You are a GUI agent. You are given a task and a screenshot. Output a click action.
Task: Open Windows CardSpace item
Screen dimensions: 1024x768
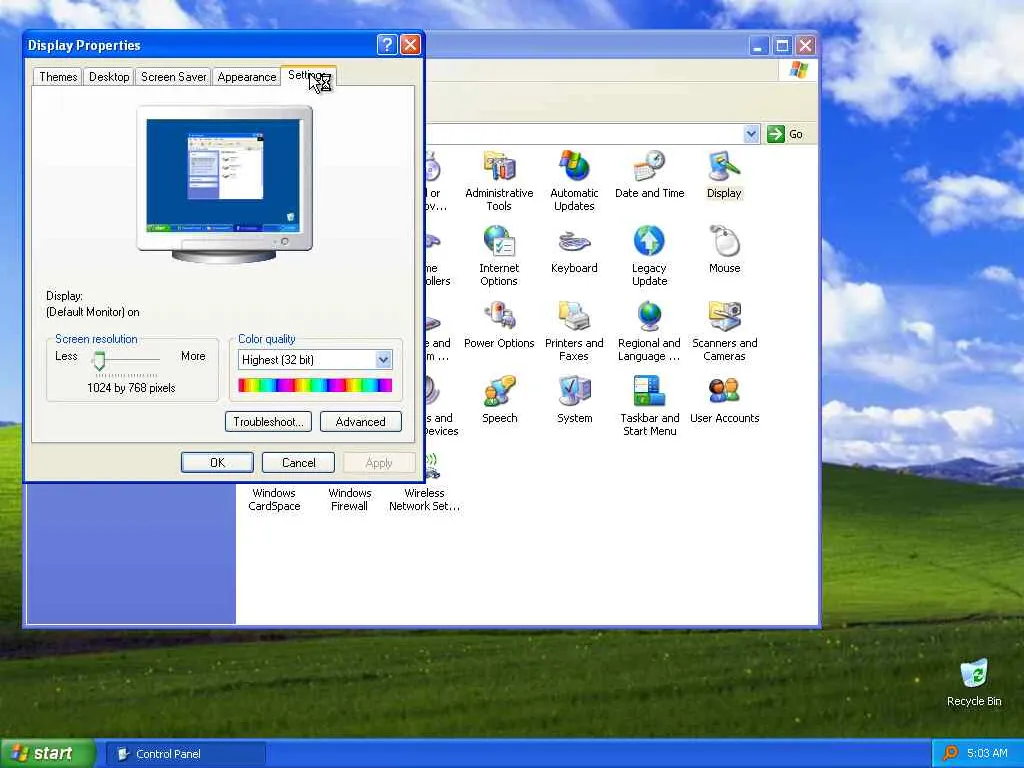[x=274, y=500]
